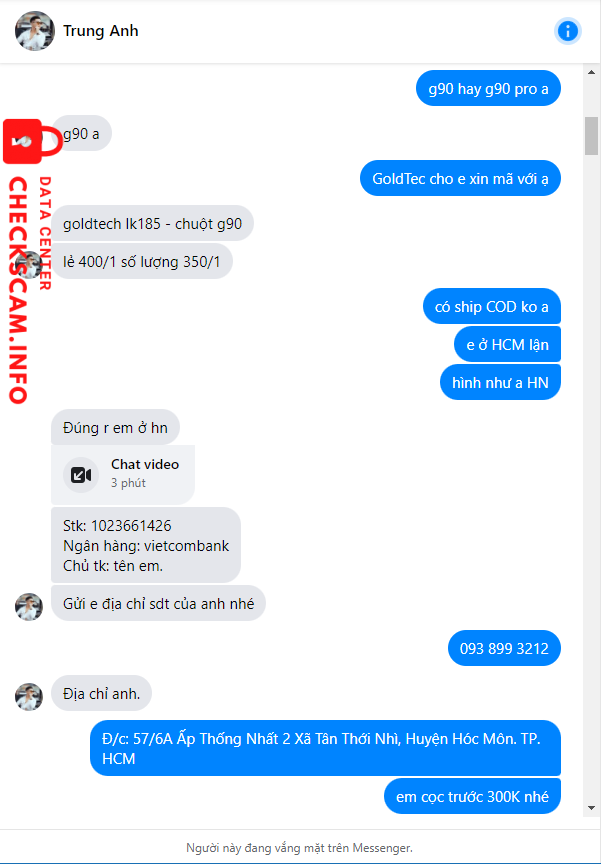Open the Trung Anh contact name
The height and width of the screenshot is (864, 601).
pos(101,31)
